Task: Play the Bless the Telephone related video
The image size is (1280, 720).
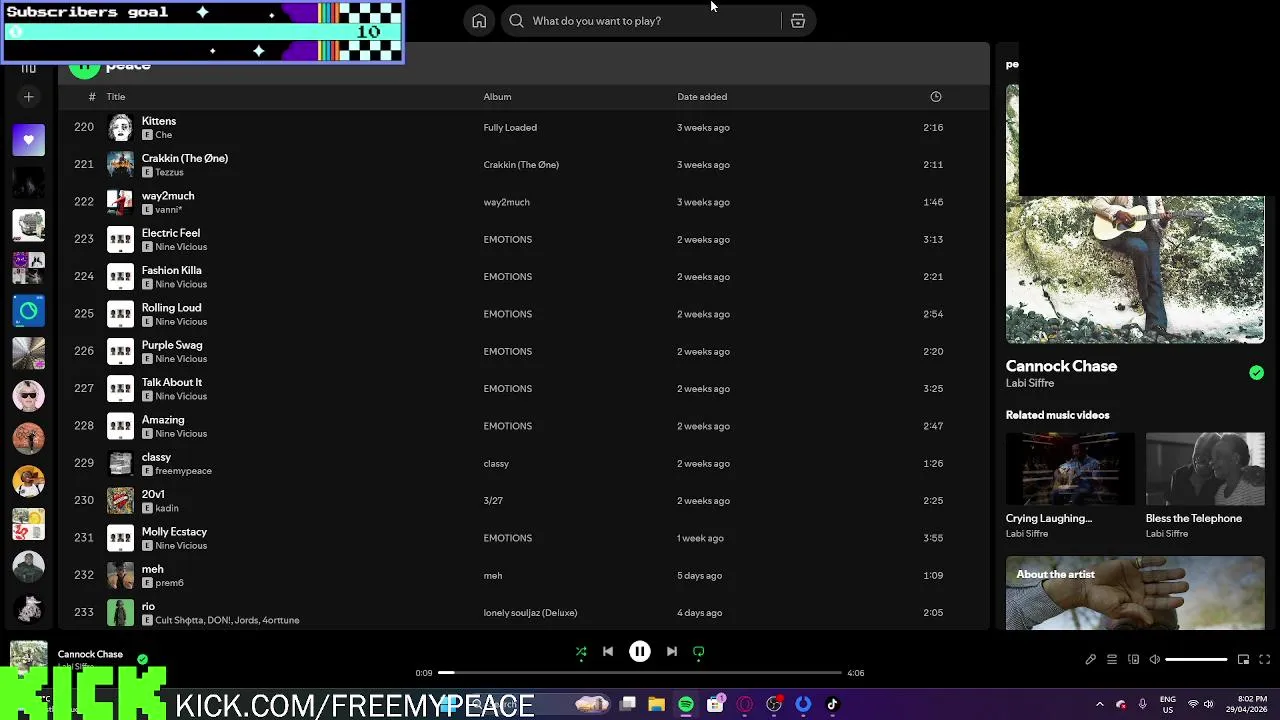Action: 1205,469
